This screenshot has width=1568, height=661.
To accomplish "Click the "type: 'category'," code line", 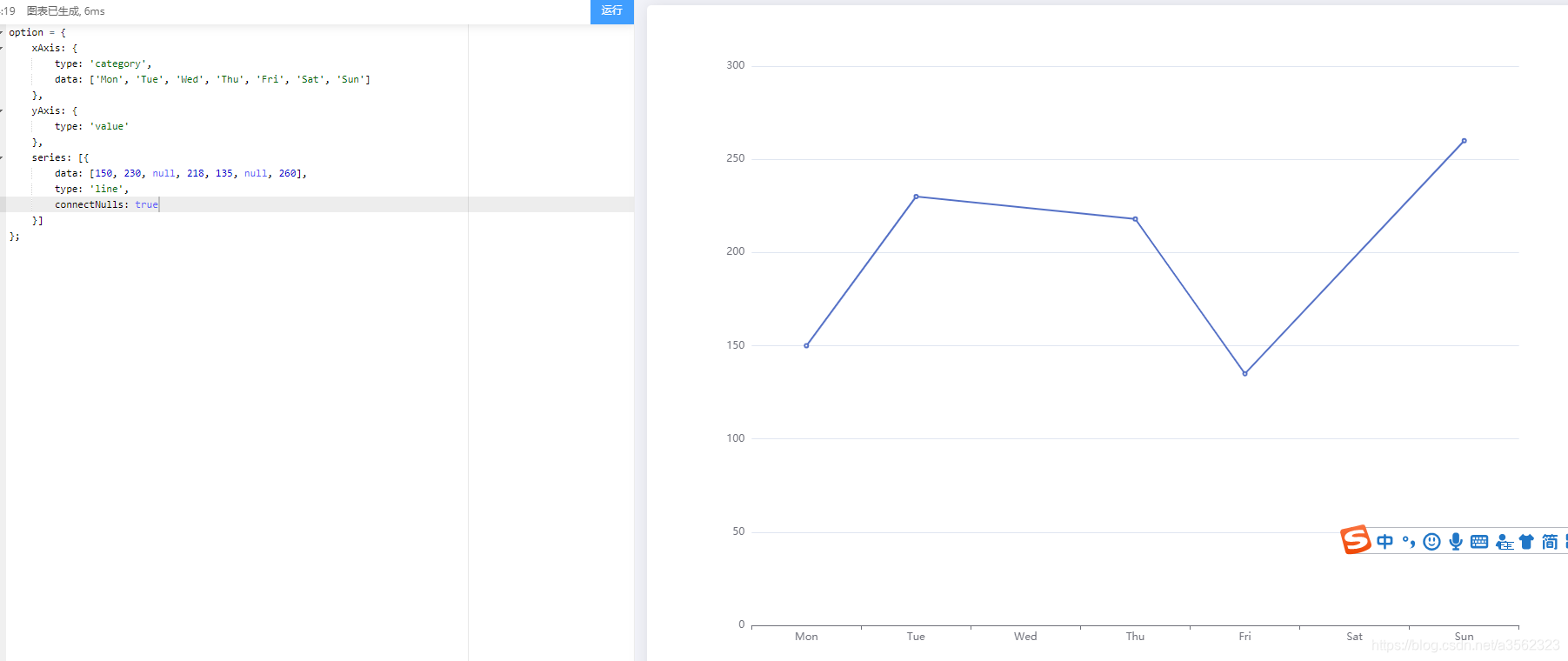I will [x=103, y=63].
